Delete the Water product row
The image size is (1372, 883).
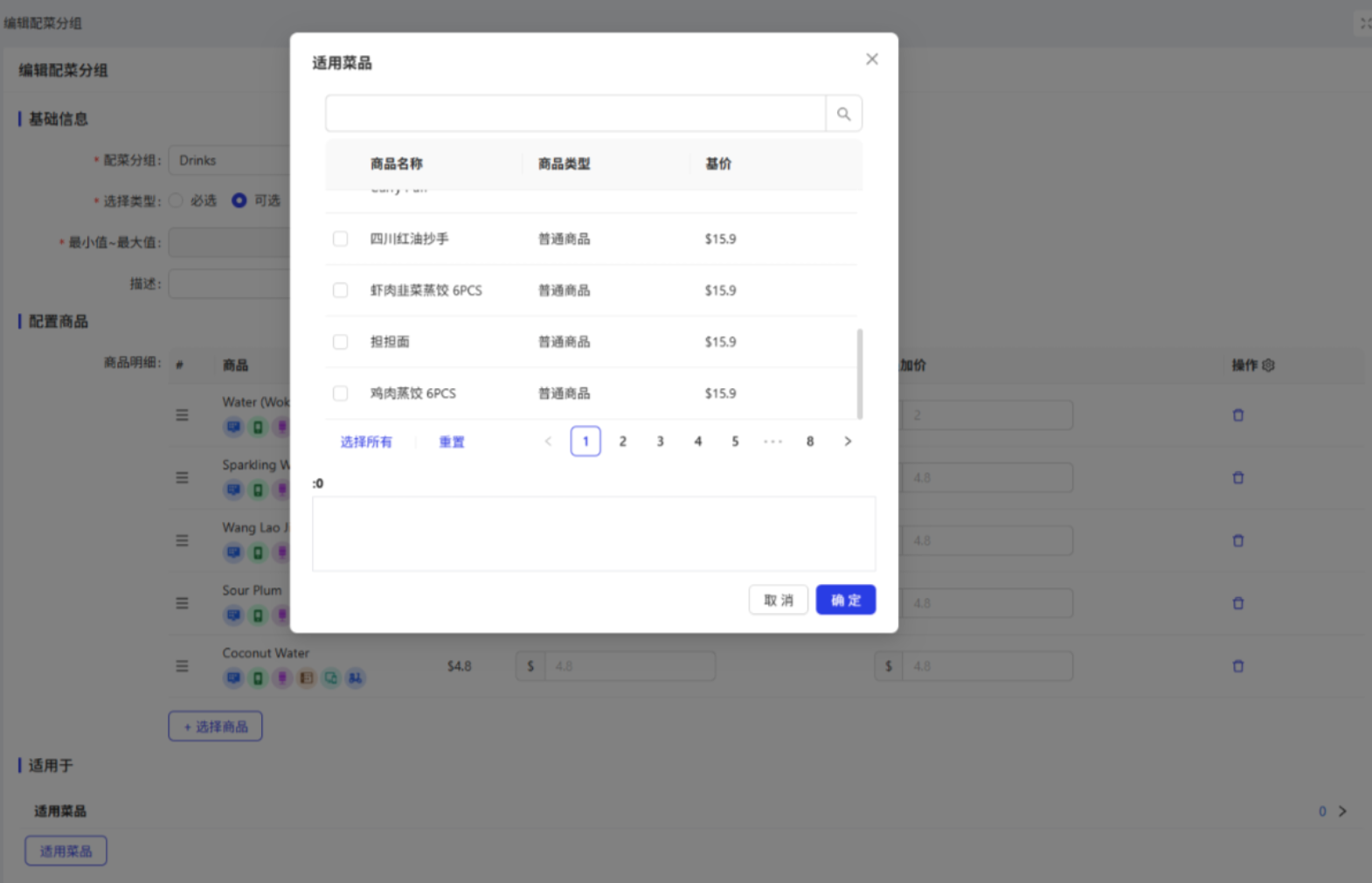pos(1237,415)
